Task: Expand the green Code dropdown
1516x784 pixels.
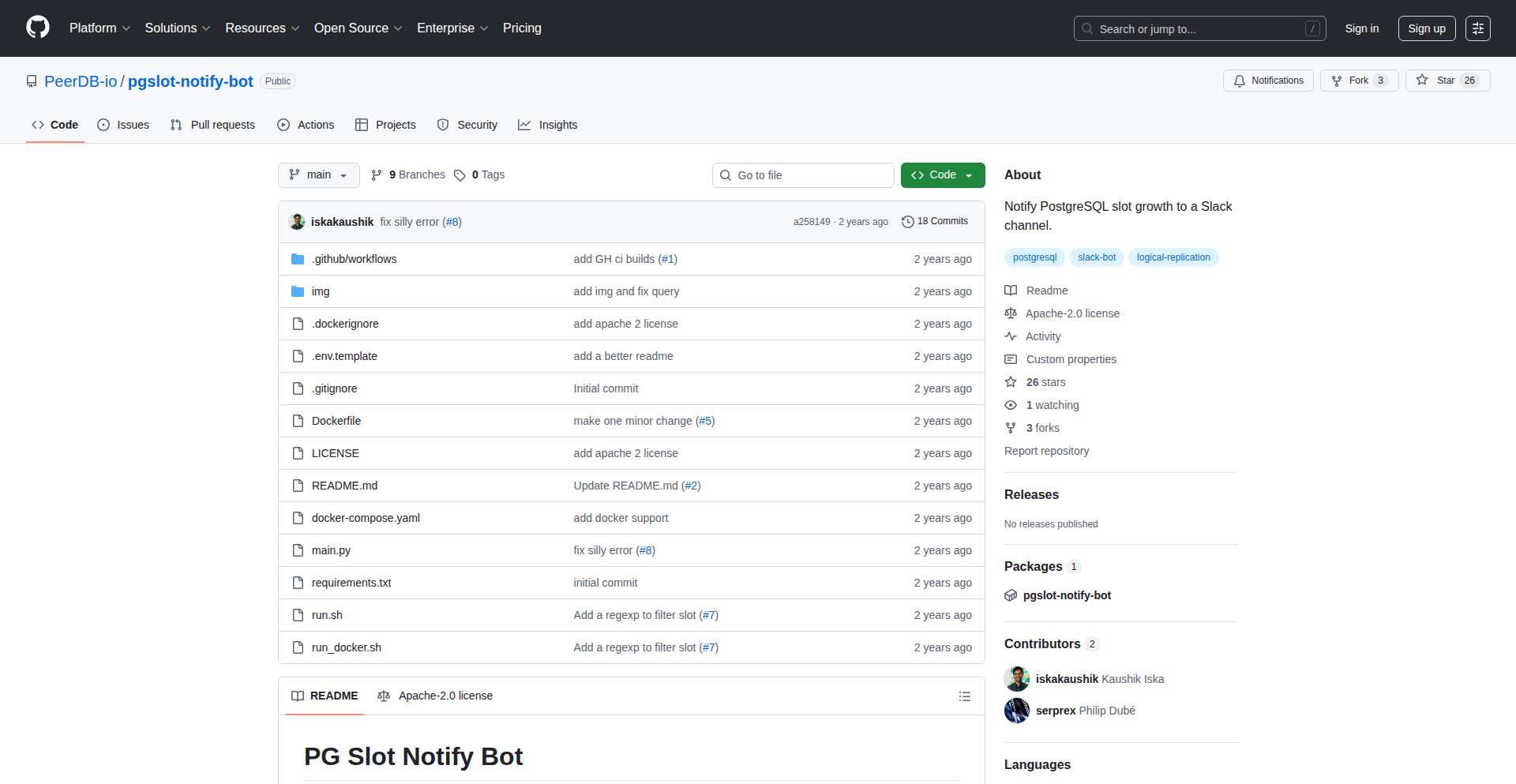Action: [942, 174]
